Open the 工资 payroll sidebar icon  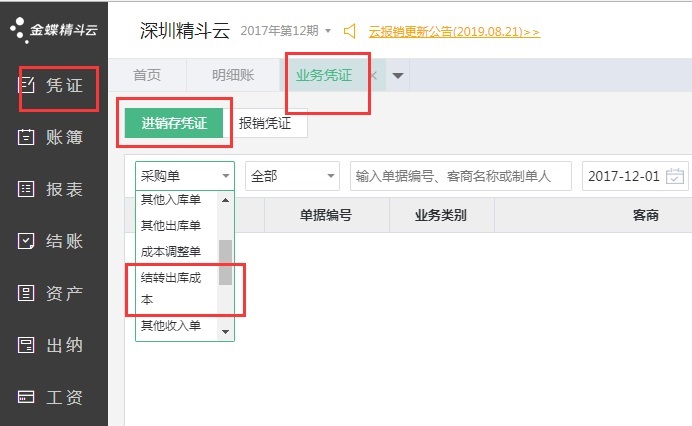coord(26,397)
